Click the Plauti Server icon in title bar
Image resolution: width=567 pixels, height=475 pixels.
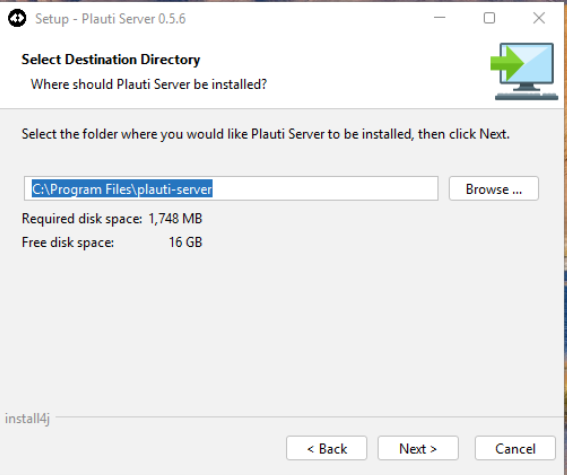[x=17, y=18]
